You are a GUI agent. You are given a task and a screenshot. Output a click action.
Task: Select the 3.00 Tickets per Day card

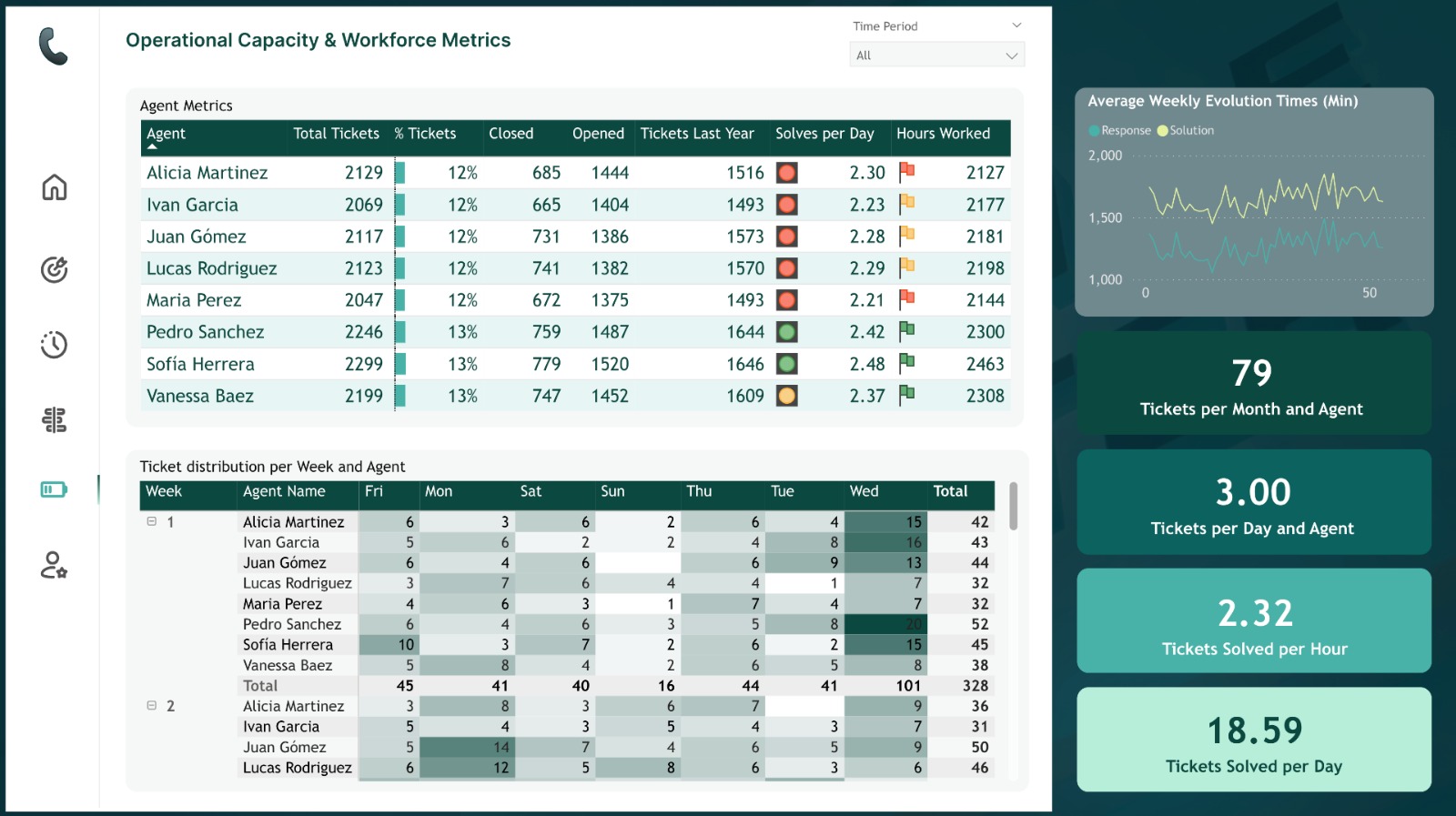pyautogui.click(x=1254, y=502)
